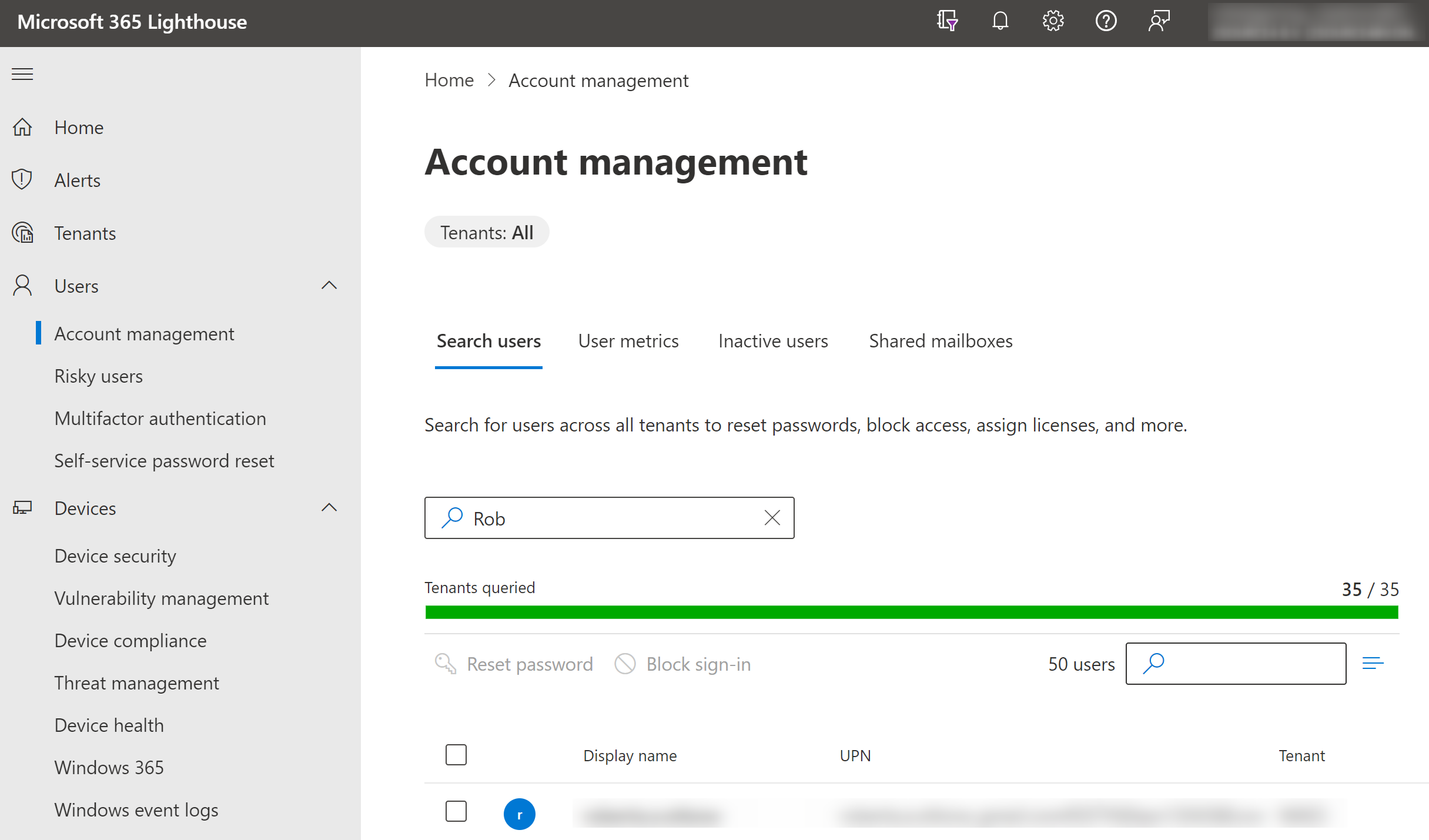Go to Home in the sidebar
1429x840 pixels.
(x=79, y=128)
